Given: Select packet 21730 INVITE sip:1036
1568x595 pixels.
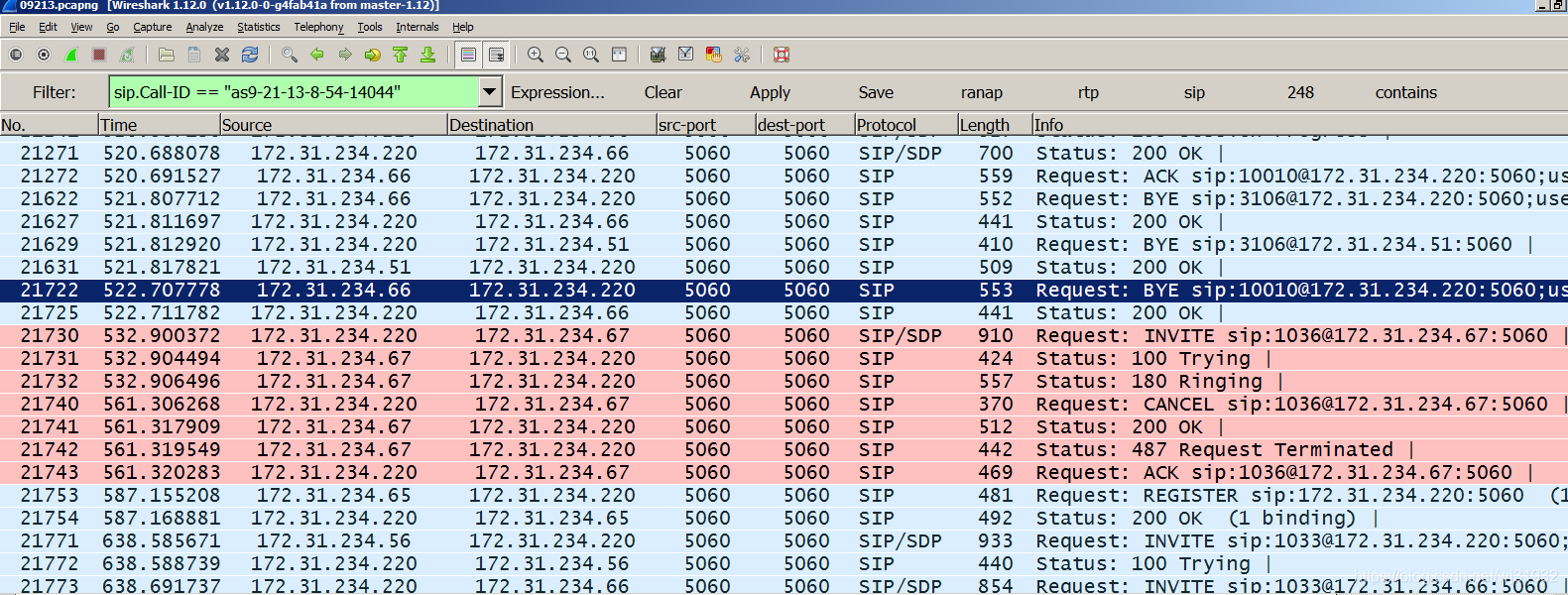Looking at the screenshot, I should coord(784,335).
